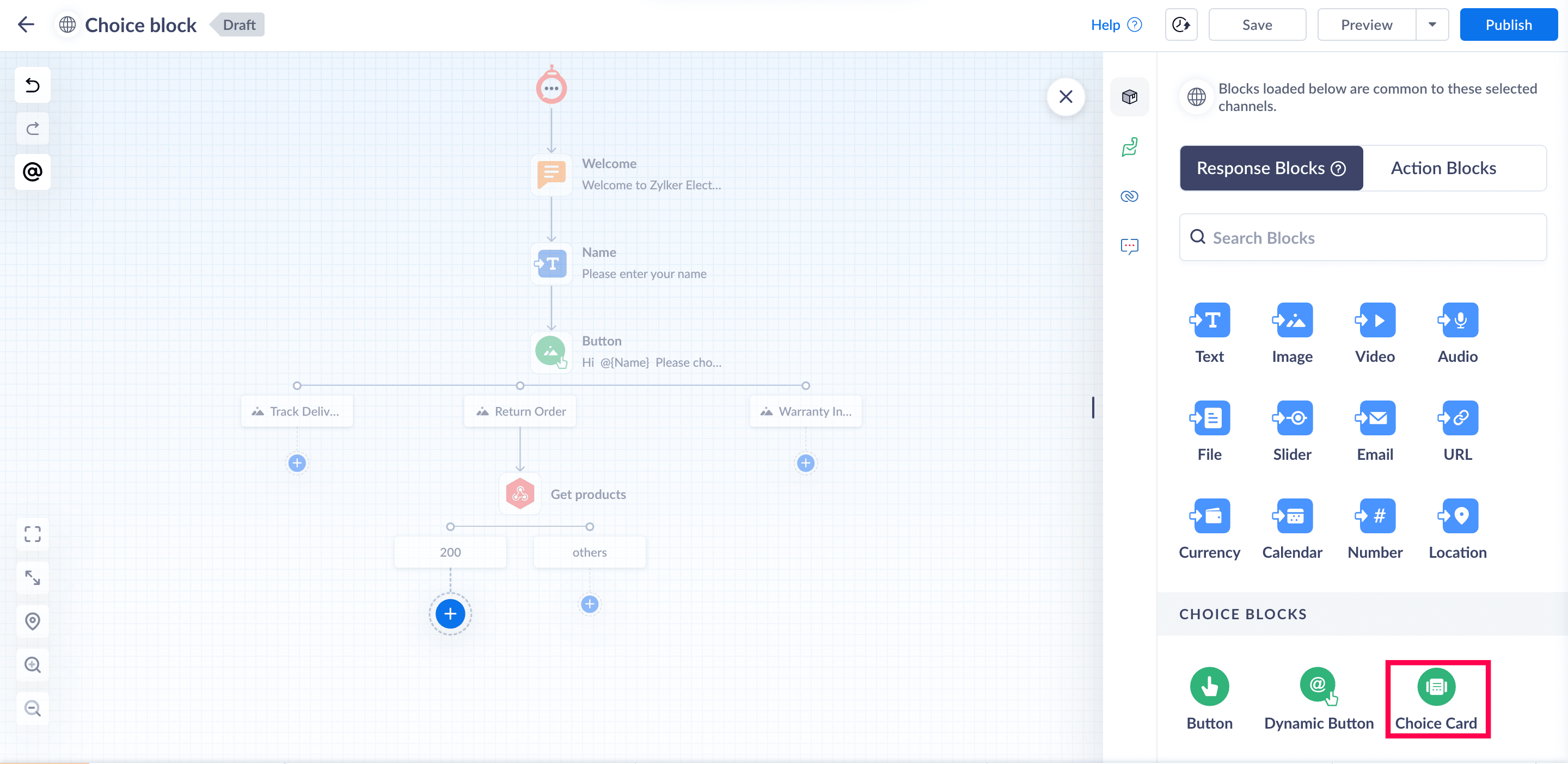Switch to Action Blocks tab

coord(1443,169)
